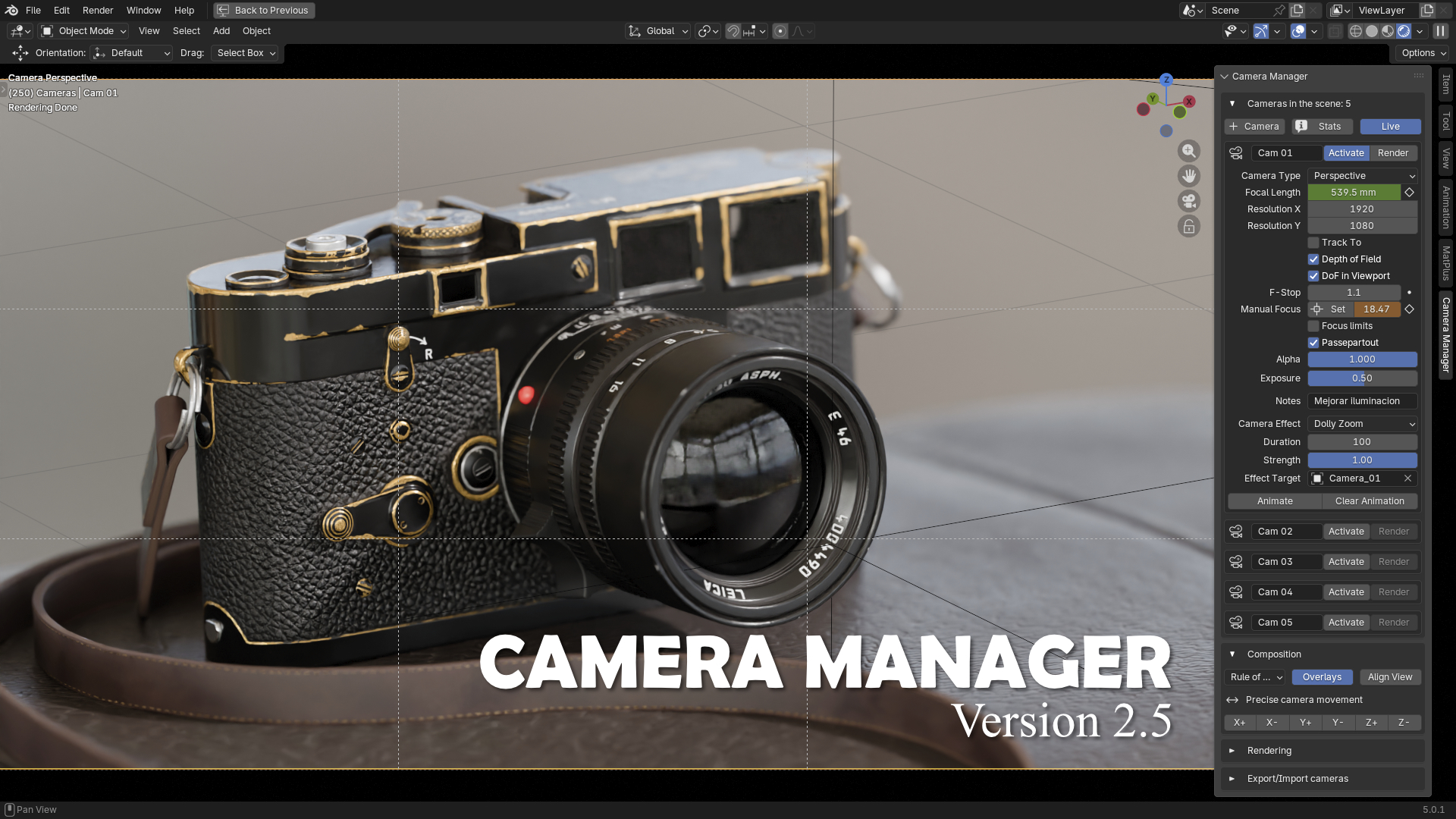Viewport: 1456px width, 819px height.
Task: Expand the Rendering section
Action: [1269, 751]
